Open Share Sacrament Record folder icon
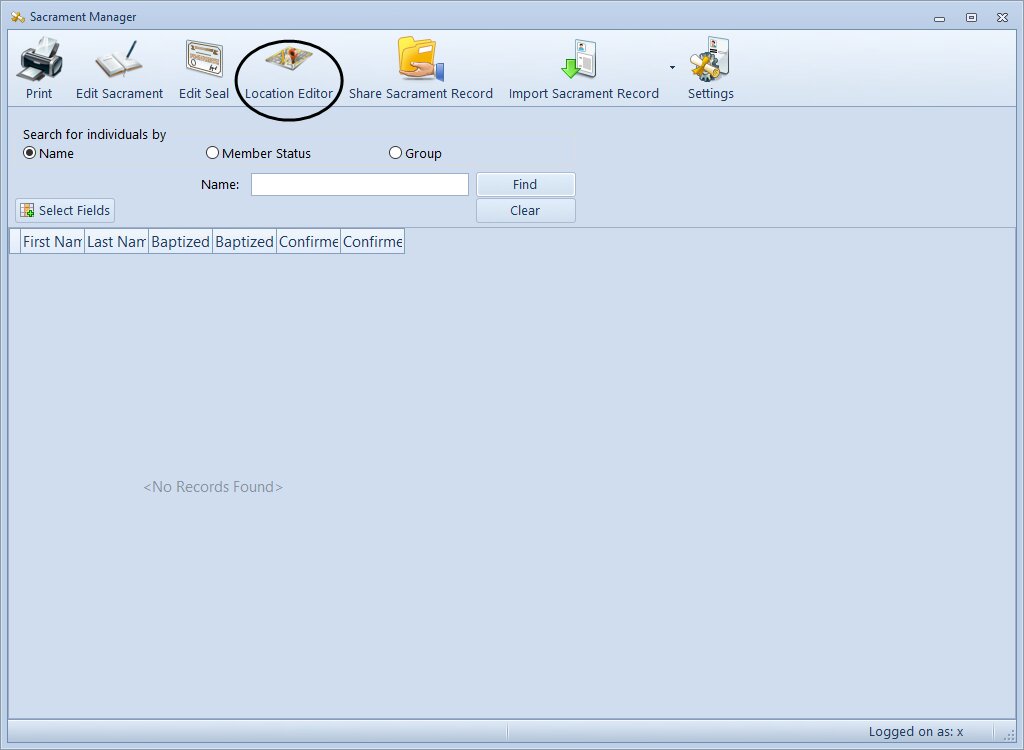The height and width of the screenshot is (750, 1024). [421, 59]
